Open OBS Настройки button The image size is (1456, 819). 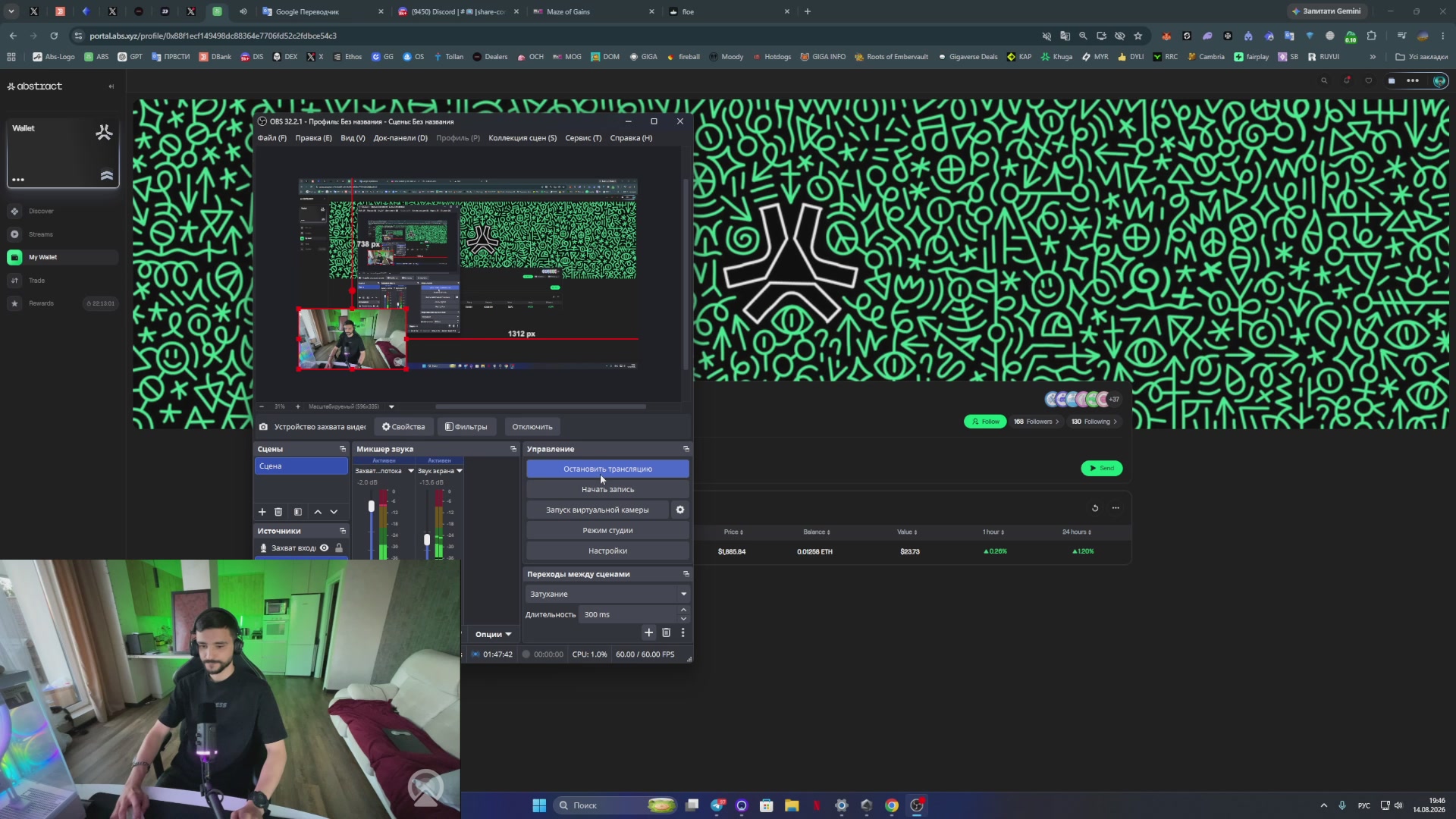(607, 551)
